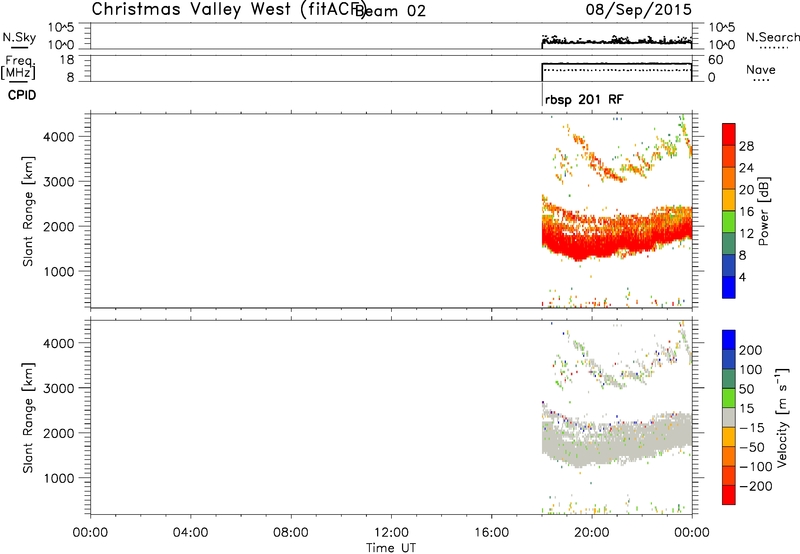Viewport: 800px width, 554px height.
Task: Pick the light green 12–16 dB power segment
Action: (x=729, y=221)
